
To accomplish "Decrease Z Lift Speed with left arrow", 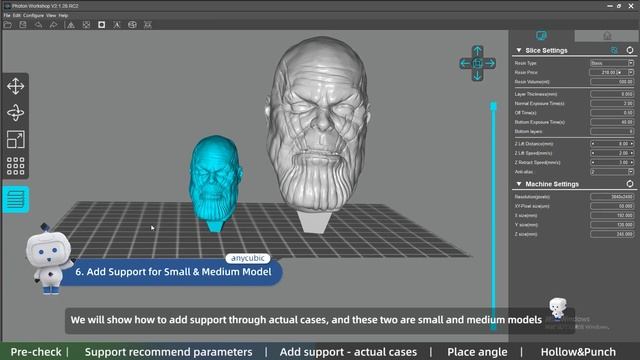I will (x=593, y=153).
